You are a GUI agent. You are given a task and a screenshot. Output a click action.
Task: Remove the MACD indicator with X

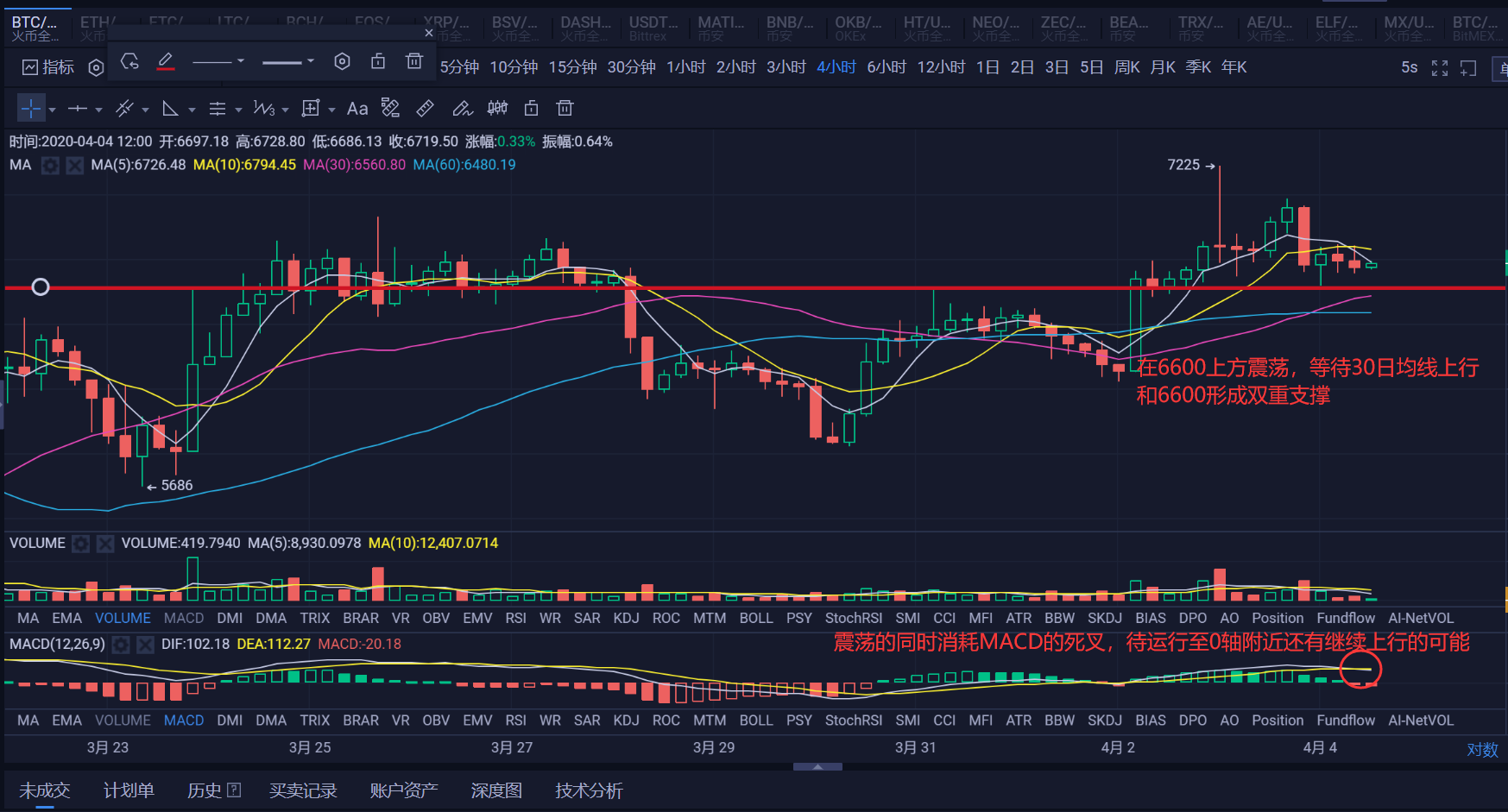146,645
